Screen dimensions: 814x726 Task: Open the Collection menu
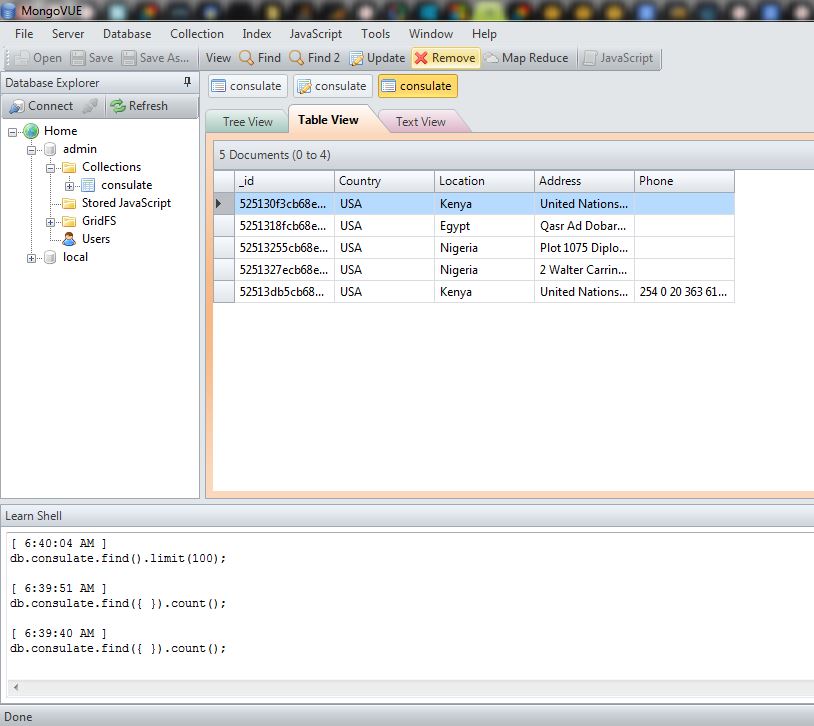tap(196, 34)
